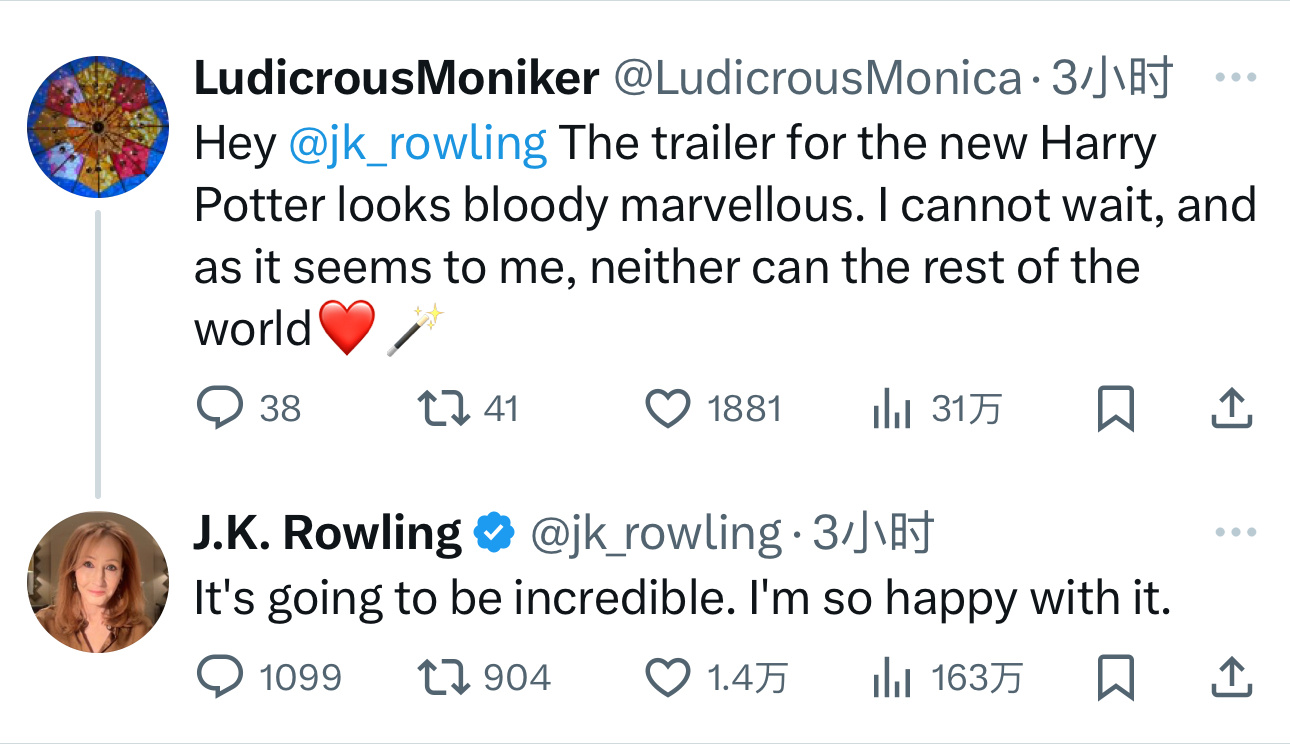Click the @LudicrousMonica handle
This screenshot has height=755, width=1290.
click(x=817, y=79)
